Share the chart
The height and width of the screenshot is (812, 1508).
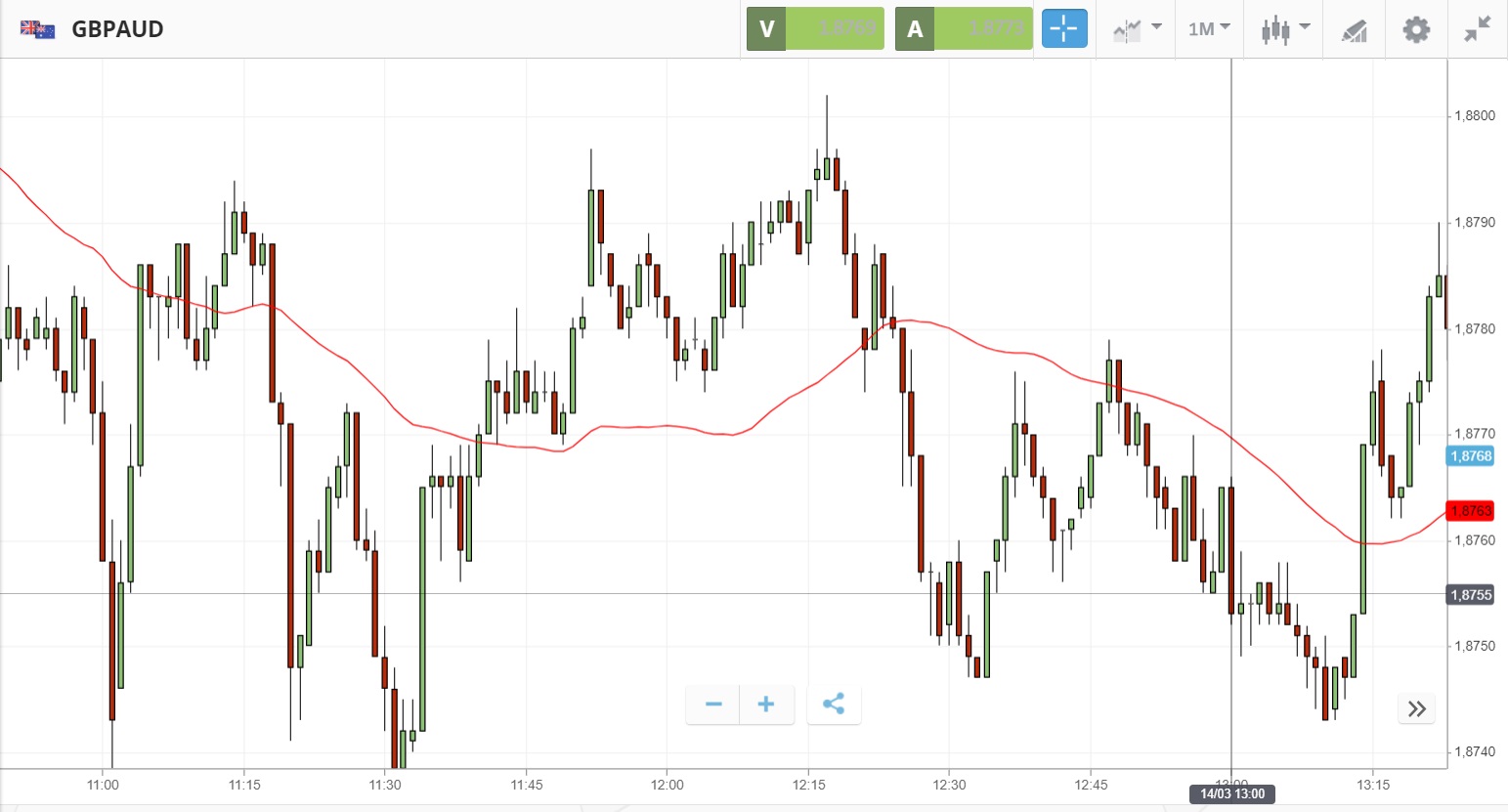coord(834,705)
